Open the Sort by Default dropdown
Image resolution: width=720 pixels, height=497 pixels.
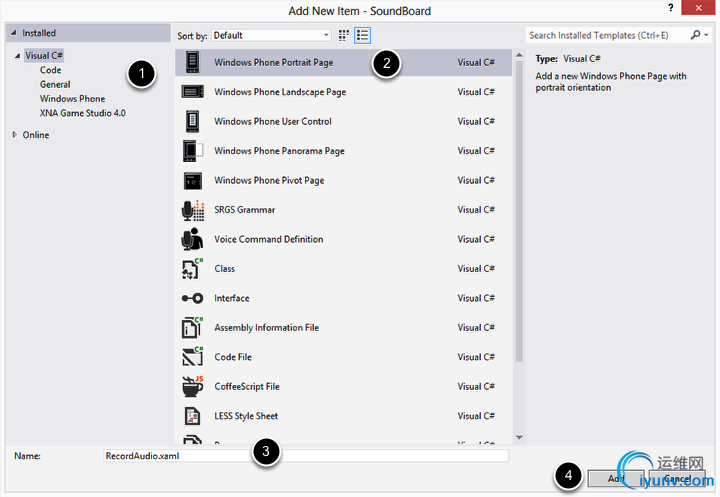[271, 35]
